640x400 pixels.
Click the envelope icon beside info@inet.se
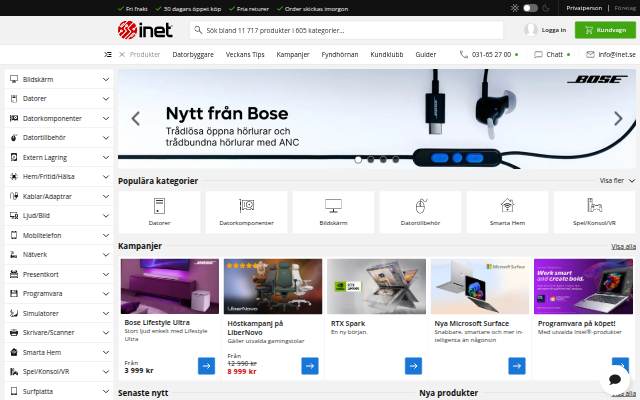[590, 54]
